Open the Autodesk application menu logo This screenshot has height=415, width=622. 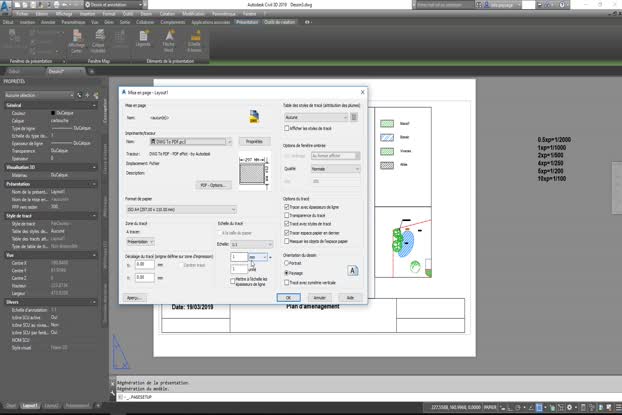(x=6, y=6)
